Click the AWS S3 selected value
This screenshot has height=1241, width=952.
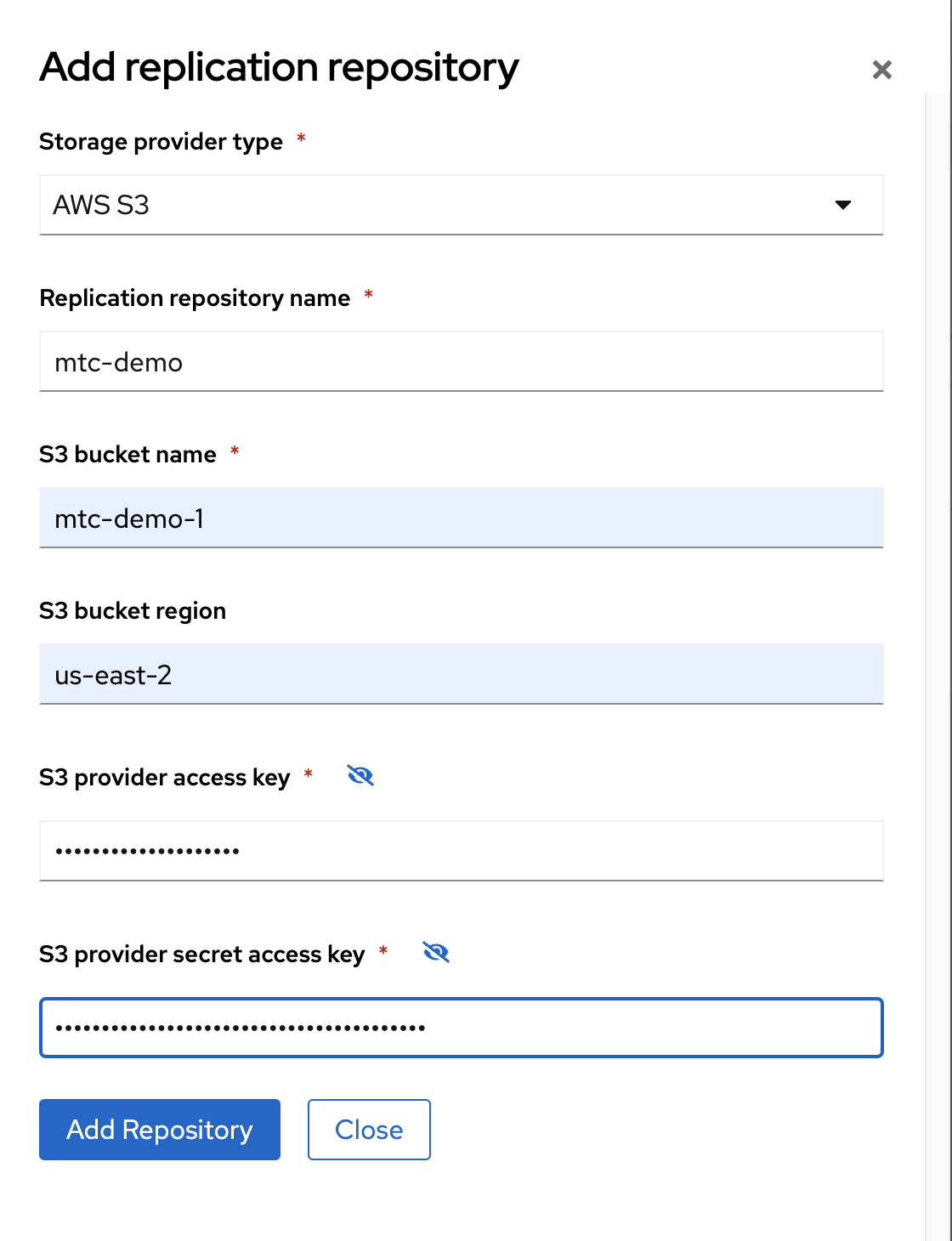click(x=102, y=205)
